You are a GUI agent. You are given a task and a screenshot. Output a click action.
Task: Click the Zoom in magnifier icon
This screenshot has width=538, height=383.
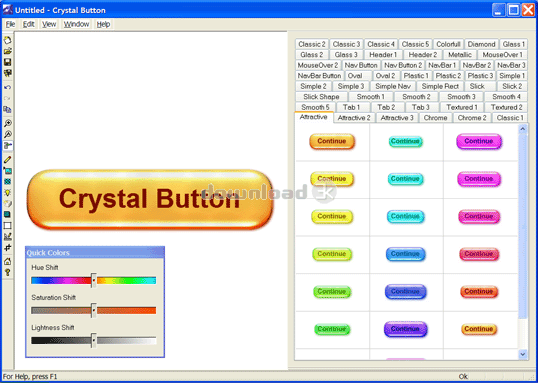click(8, 124)
